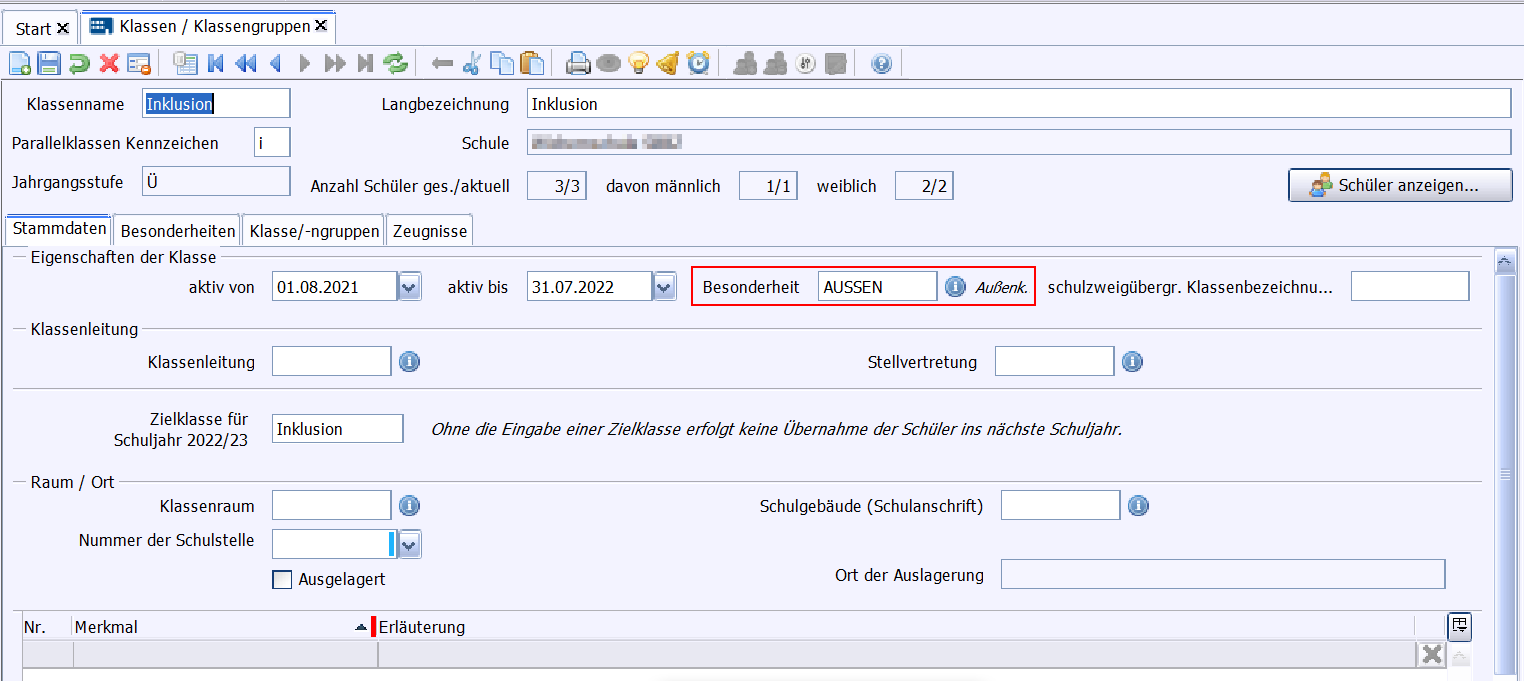Screen dimensions: 1524x681
Task: Jump to first record in toolbar
Action: coord(215,64)
